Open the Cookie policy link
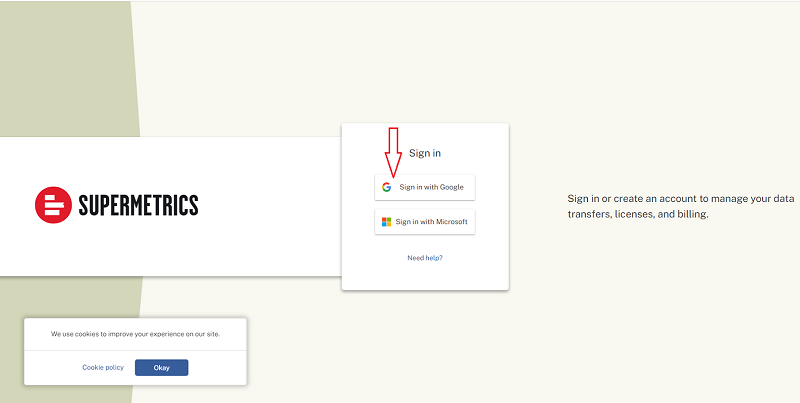 click(x=103, y=367)
